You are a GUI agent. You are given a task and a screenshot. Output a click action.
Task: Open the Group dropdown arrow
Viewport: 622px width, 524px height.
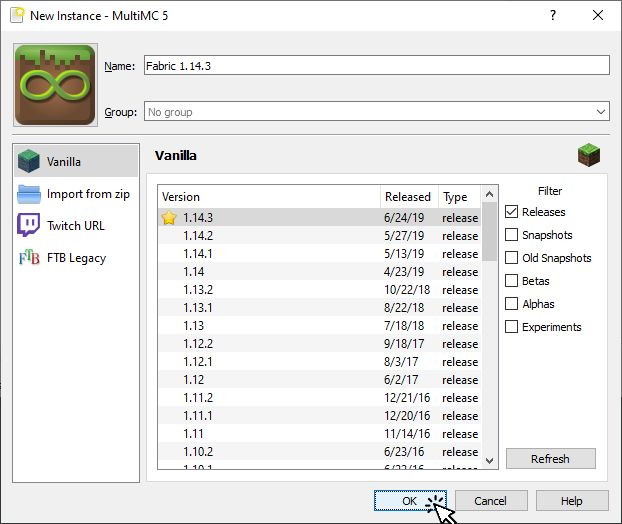[x=601, y=112]
